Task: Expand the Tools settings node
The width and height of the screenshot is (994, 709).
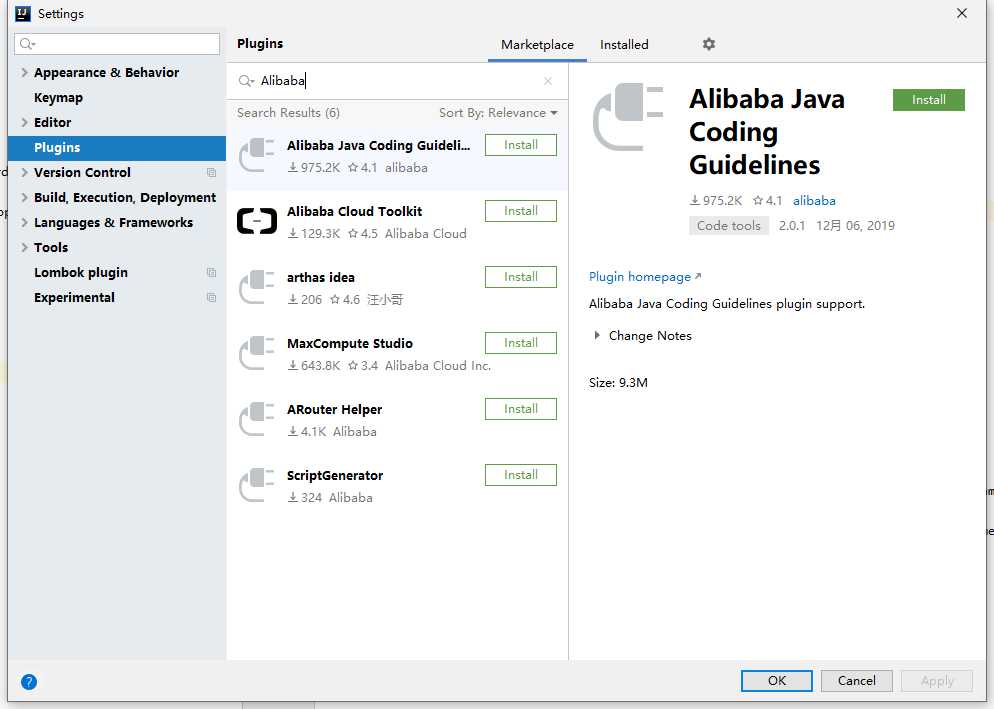Action: 24,247
